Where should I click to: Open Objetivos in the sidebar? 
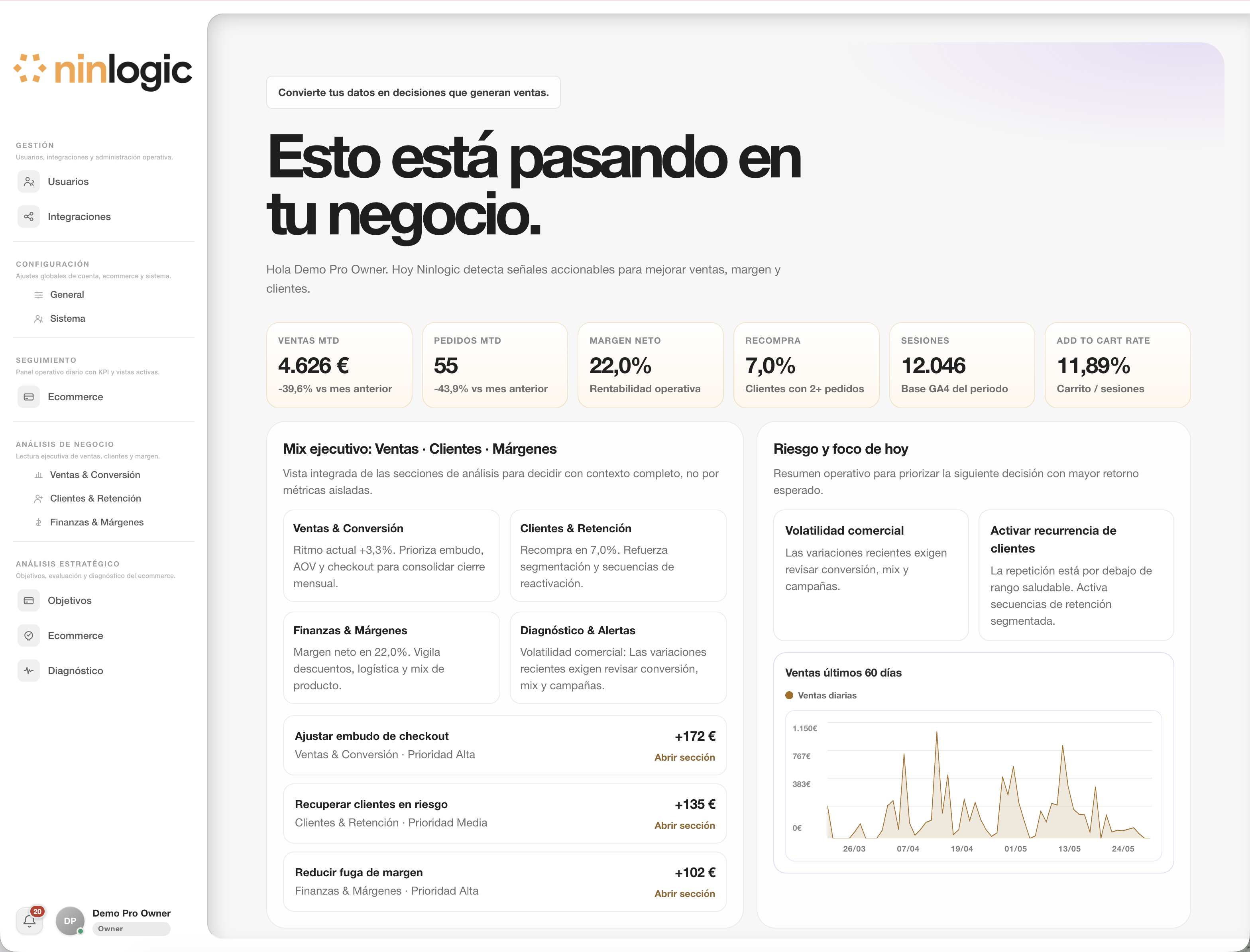pyautogui.click(x=70, y=601)
